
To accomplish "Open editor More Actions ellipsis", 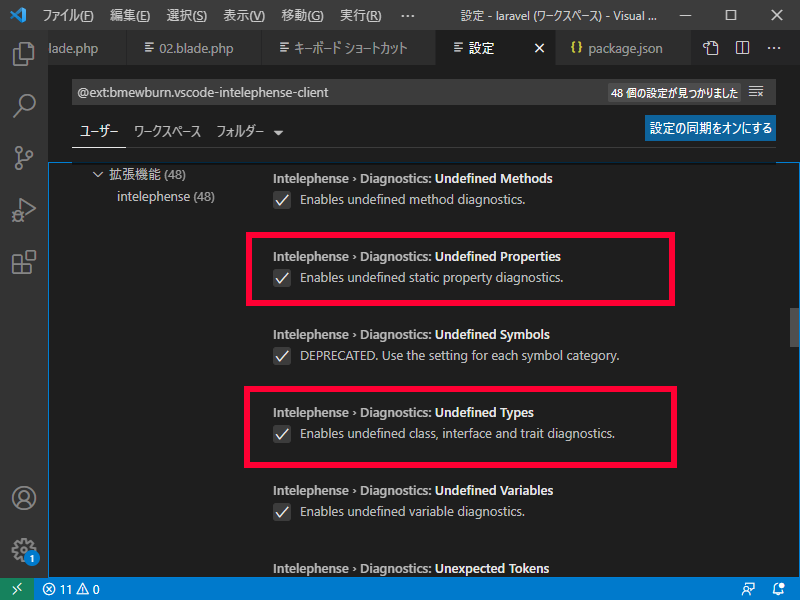I will click(774, 48).
